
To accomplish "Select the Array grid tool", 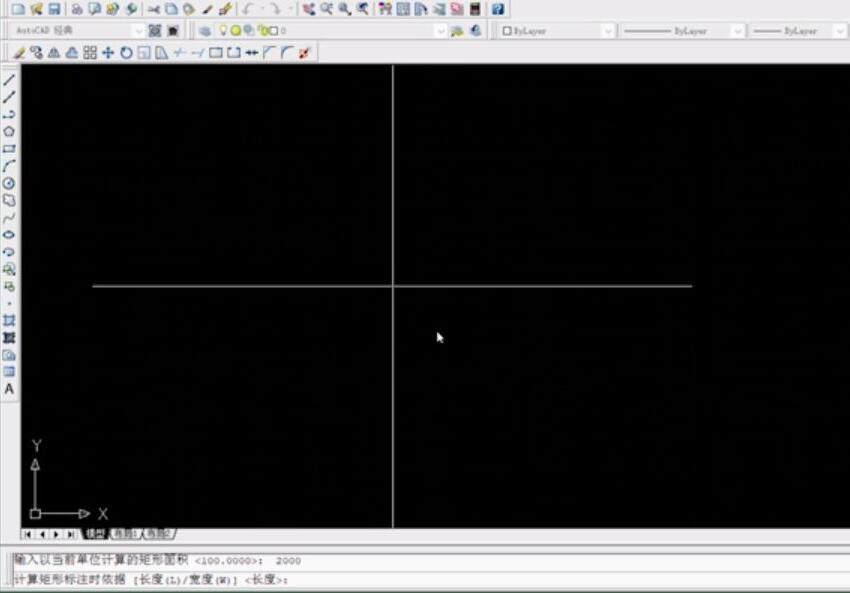I will click(x=90, y=53).
